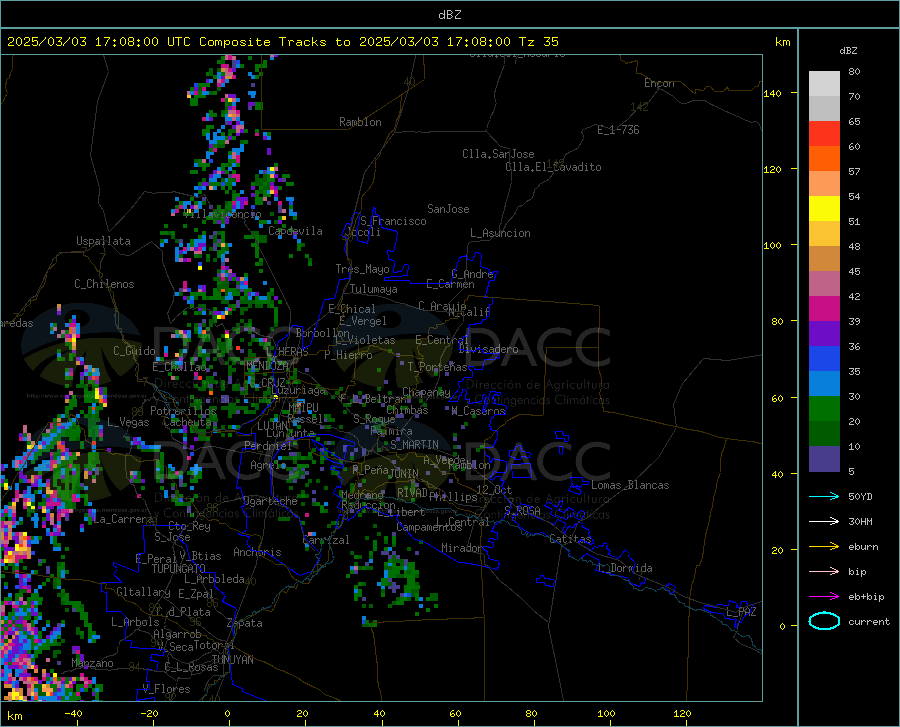Click the dBZ title at top center

click(449, 15)
